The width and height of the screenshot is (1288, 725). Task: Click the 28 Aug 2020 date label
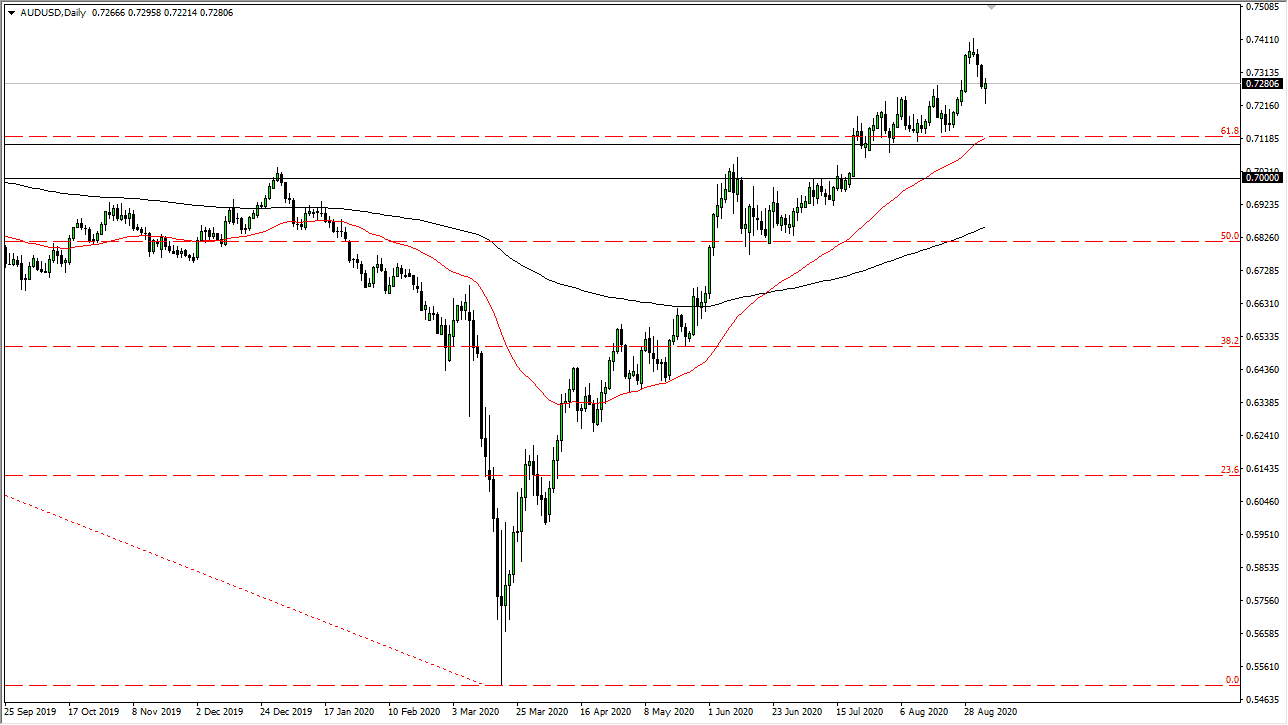(x=991, y=712)
